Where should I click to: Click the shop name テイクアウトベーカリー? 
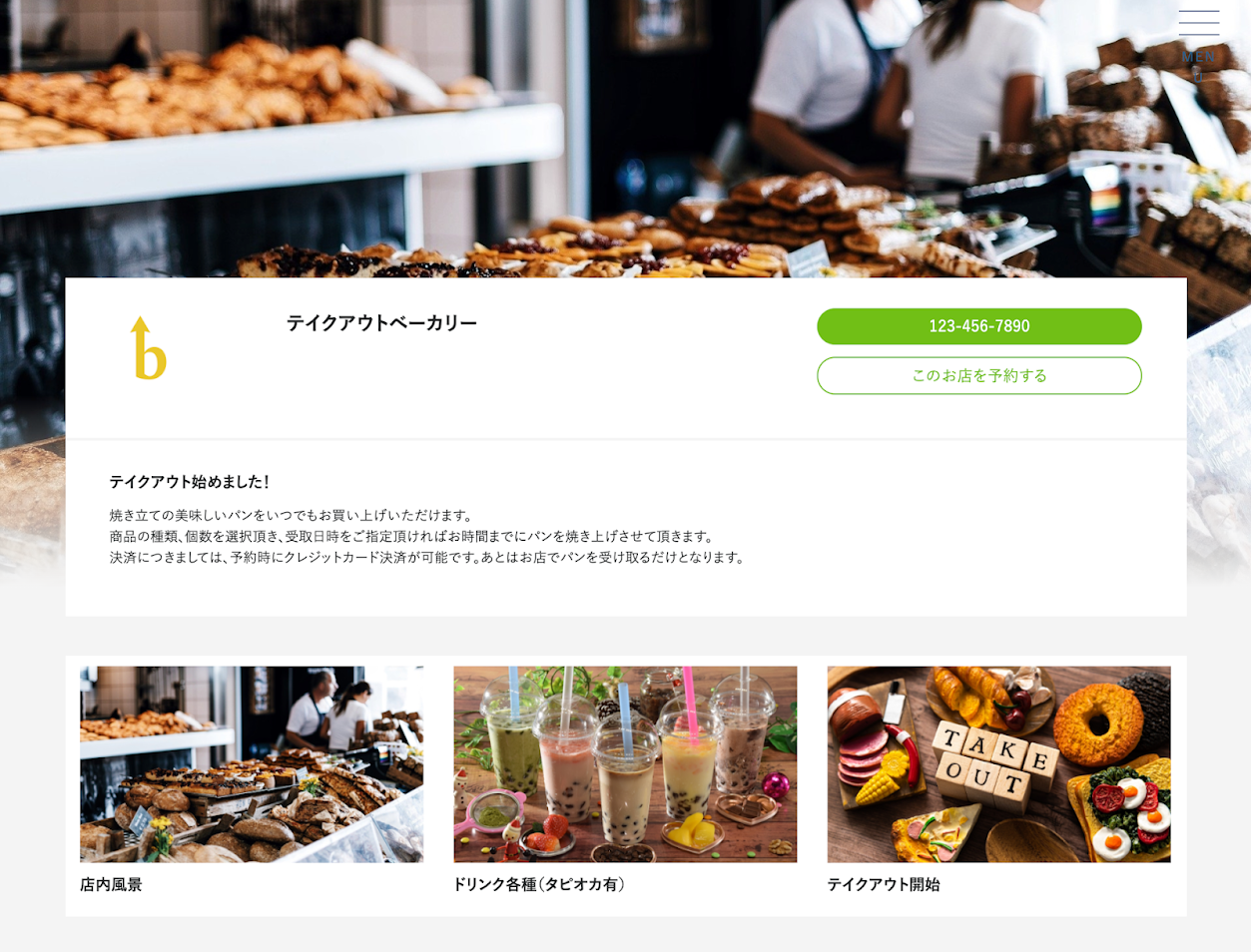click(x=381, y=323)
